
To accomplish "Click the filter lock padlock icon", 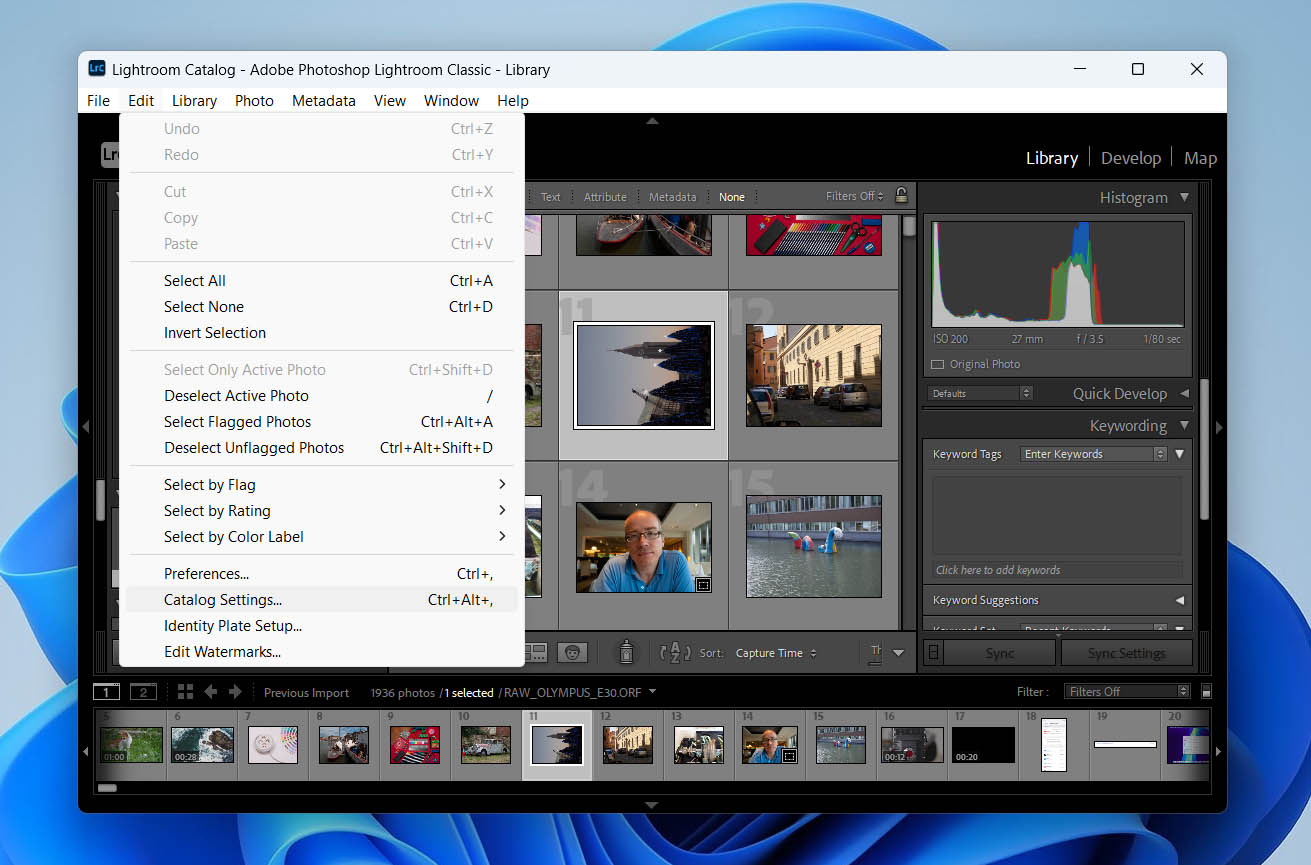I will (901, 196).
